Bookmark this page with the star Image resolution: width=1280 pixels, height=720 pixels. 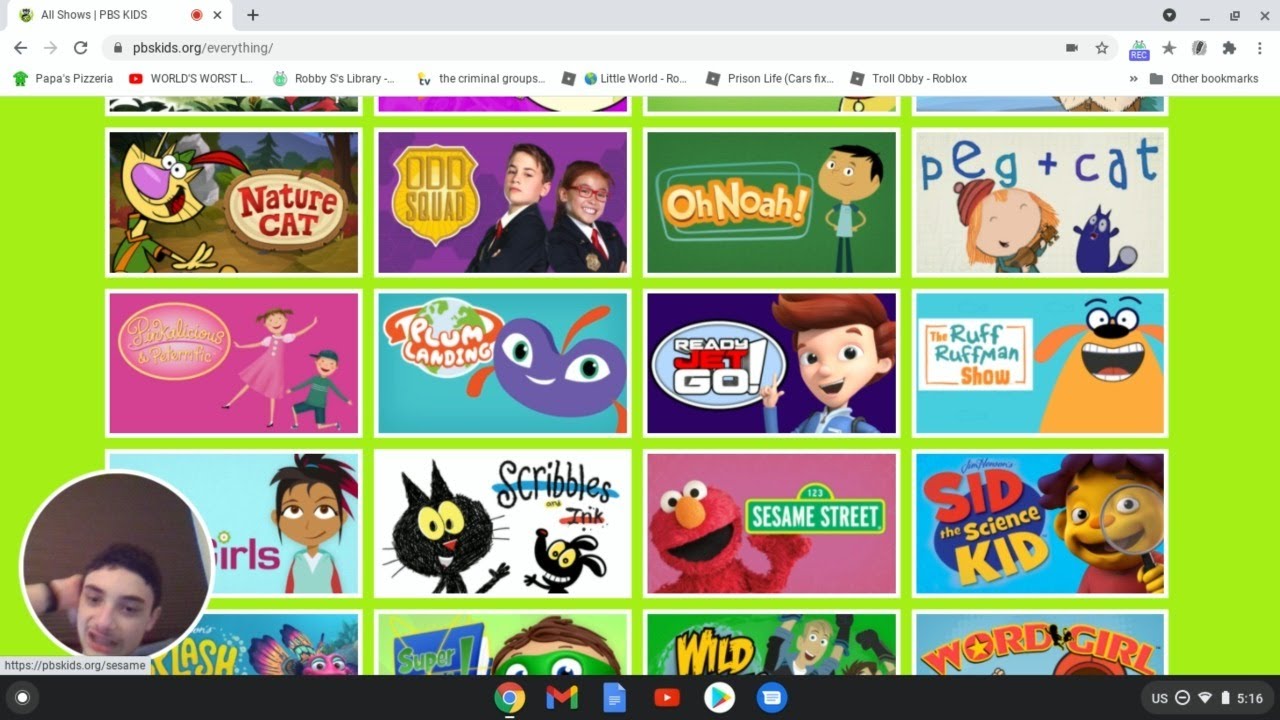pyautogui.click(x=1102, y=48)
